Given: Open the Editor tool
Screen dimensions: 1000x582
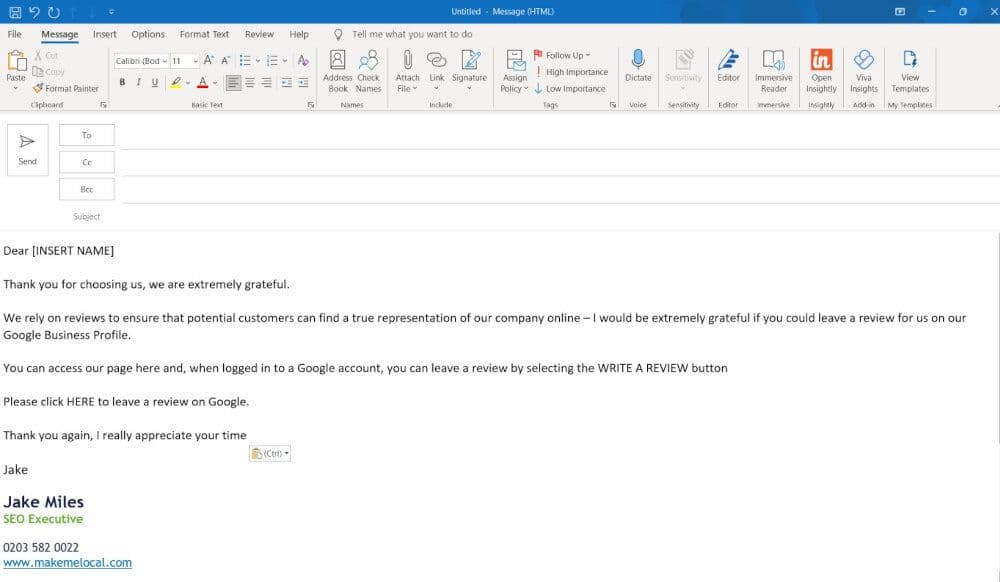Looking at the screenshot, I should point(728,61).
